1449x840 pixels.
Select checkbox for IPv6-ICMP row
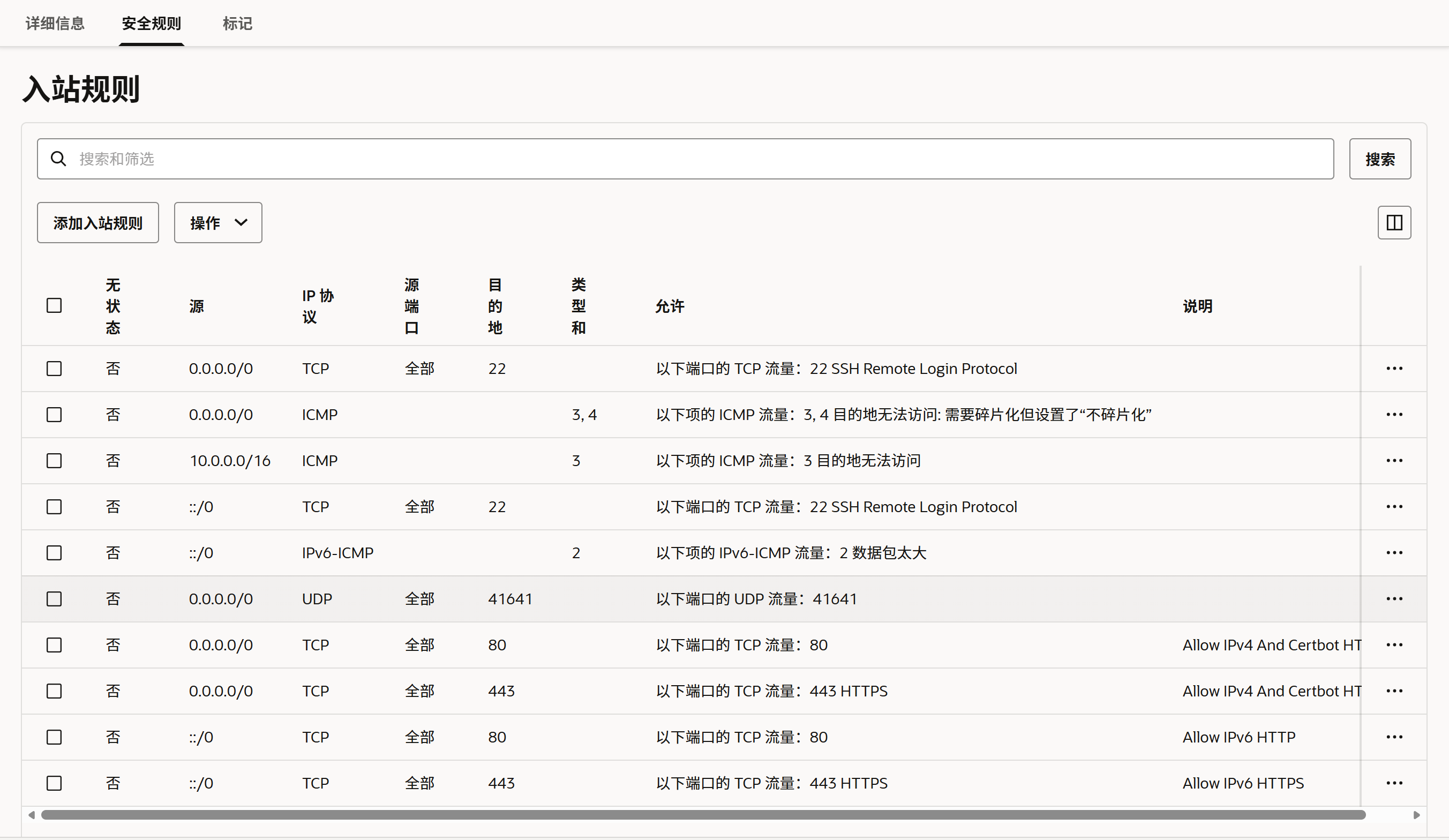[54, 552]
